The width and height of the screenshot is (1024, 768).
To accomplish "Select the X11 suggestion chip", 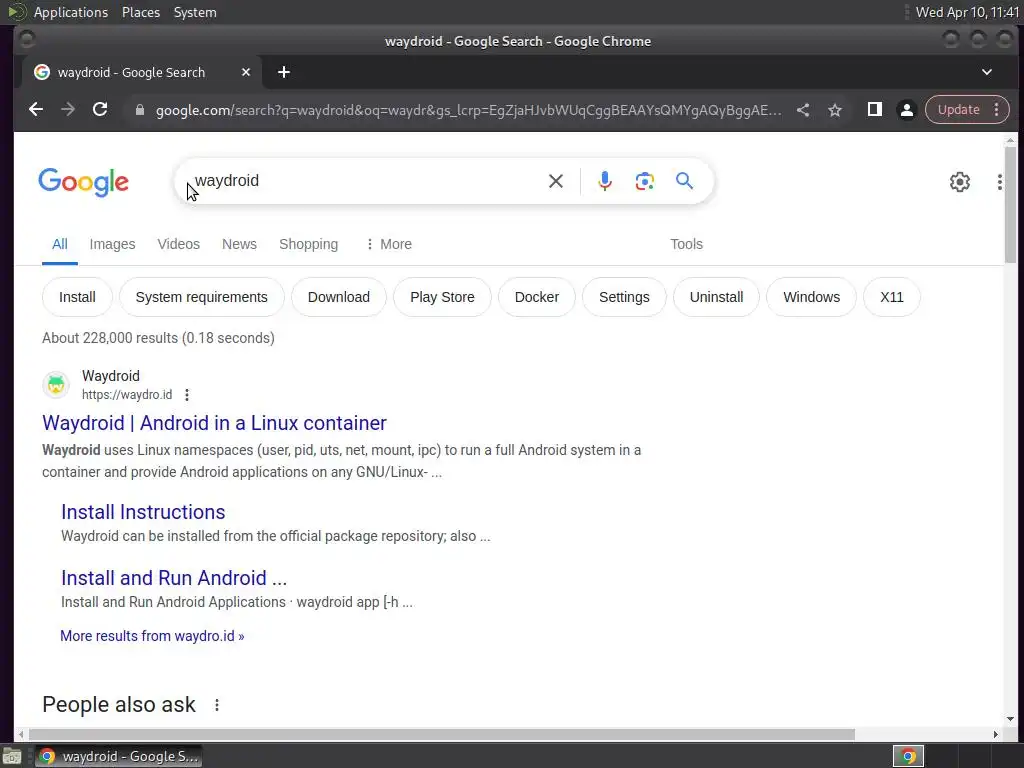I will coord(891,297).
